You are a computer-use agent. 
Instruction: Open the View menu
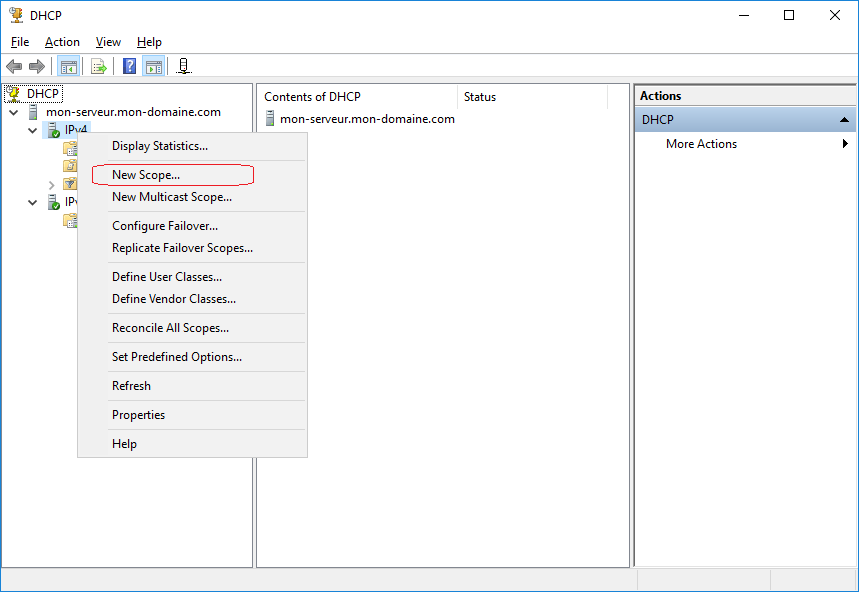coord(108,42)
